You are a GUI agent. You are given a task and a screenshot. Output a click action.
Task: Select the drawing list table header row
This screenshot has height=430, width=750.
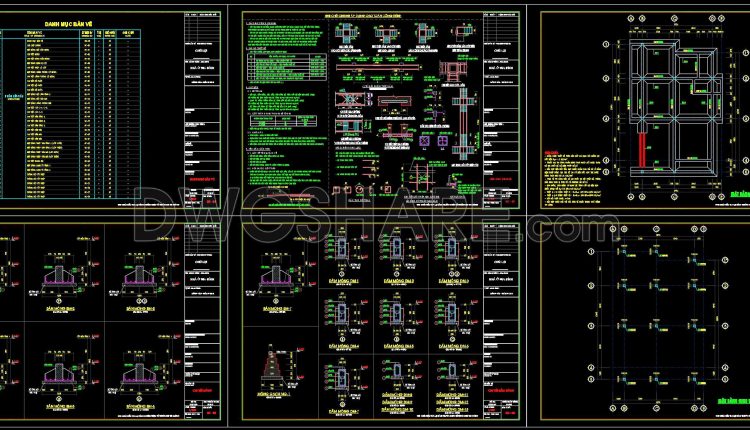[70, 33]
